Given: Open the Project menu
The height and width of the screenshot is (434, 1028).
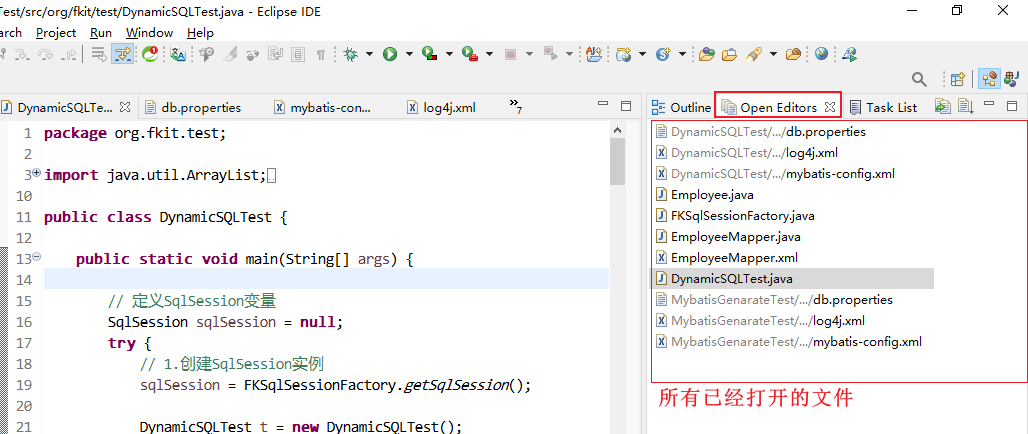Looking at the screenshot, I should [56, 33].
